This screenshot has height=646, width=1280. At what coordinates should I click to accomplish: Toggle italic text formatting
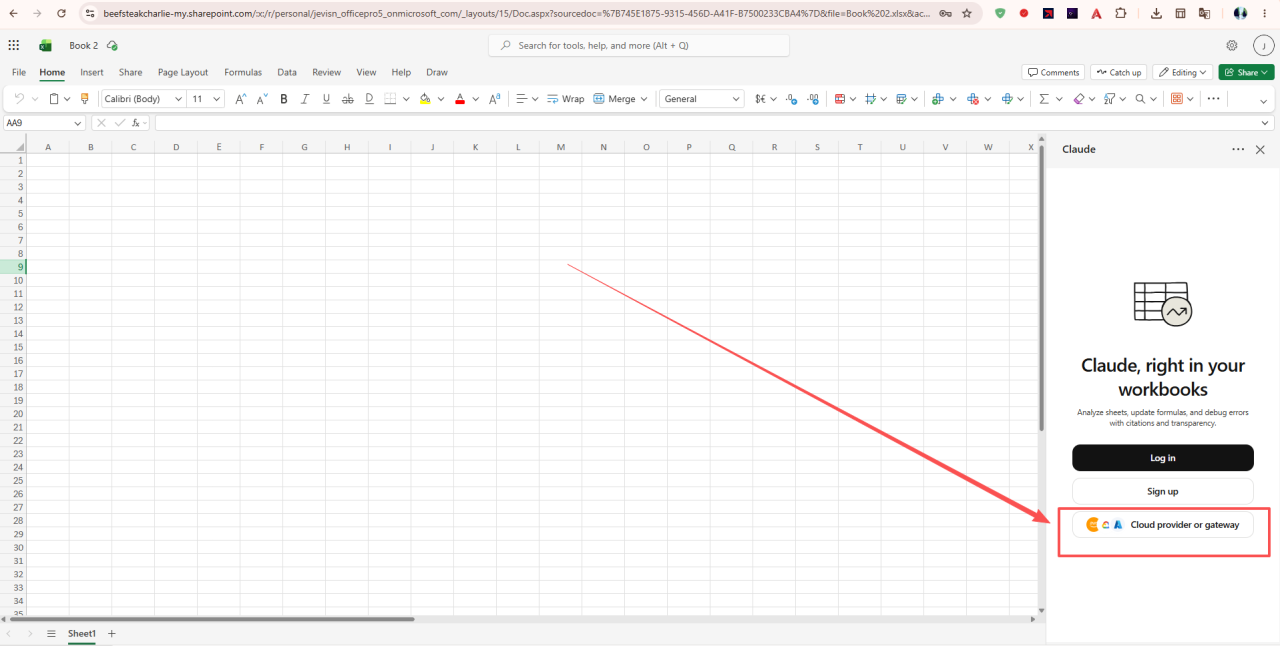click(305, 99)
